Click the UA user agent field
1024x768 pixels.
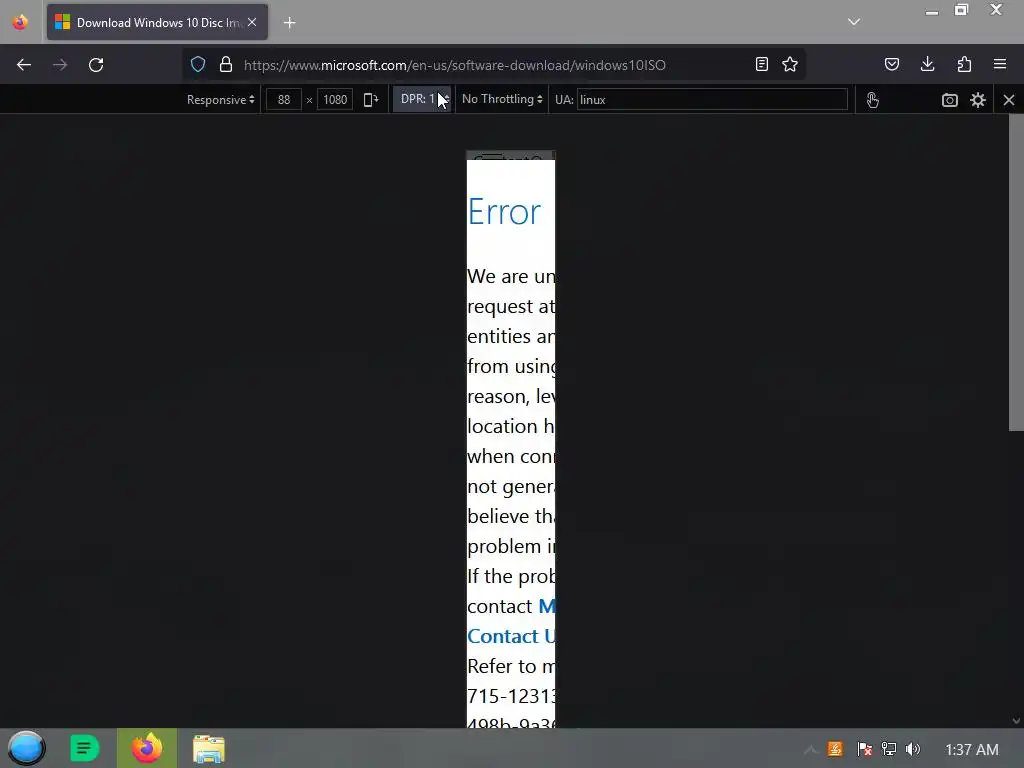tap(712, 100)
